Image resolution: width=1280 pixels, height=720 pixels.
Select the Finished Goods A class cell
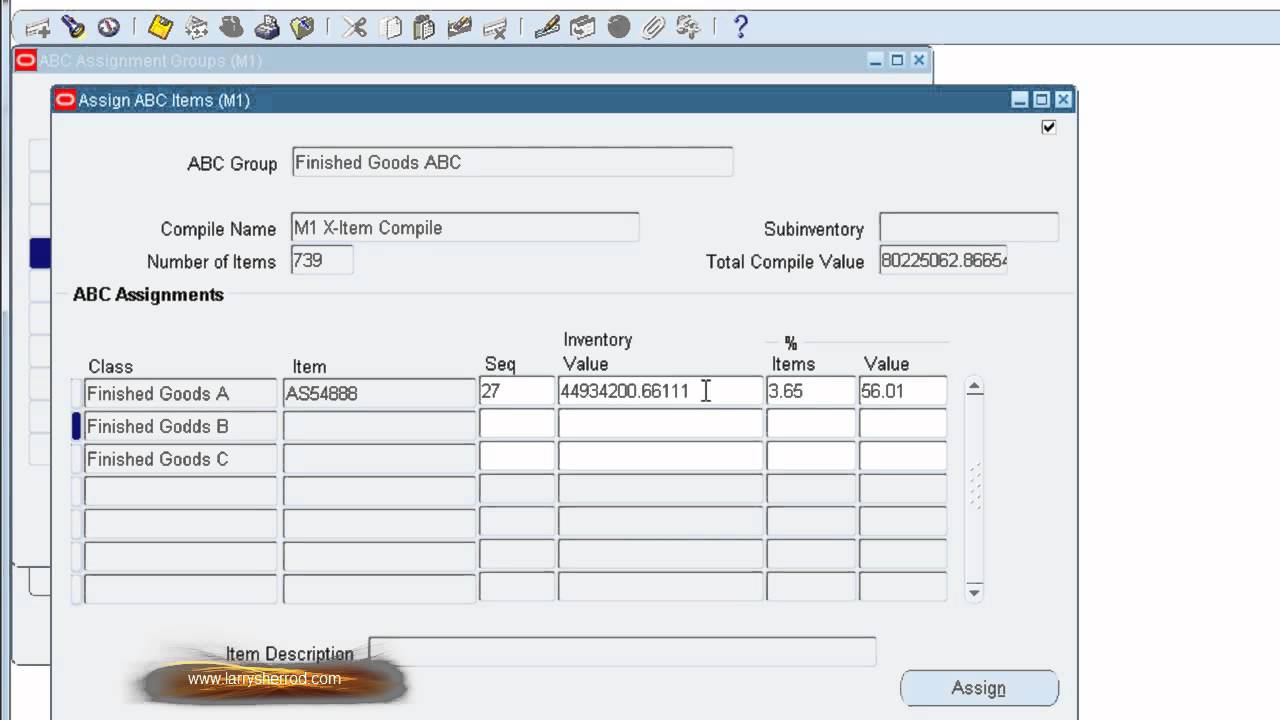click(x=180, y=393)
